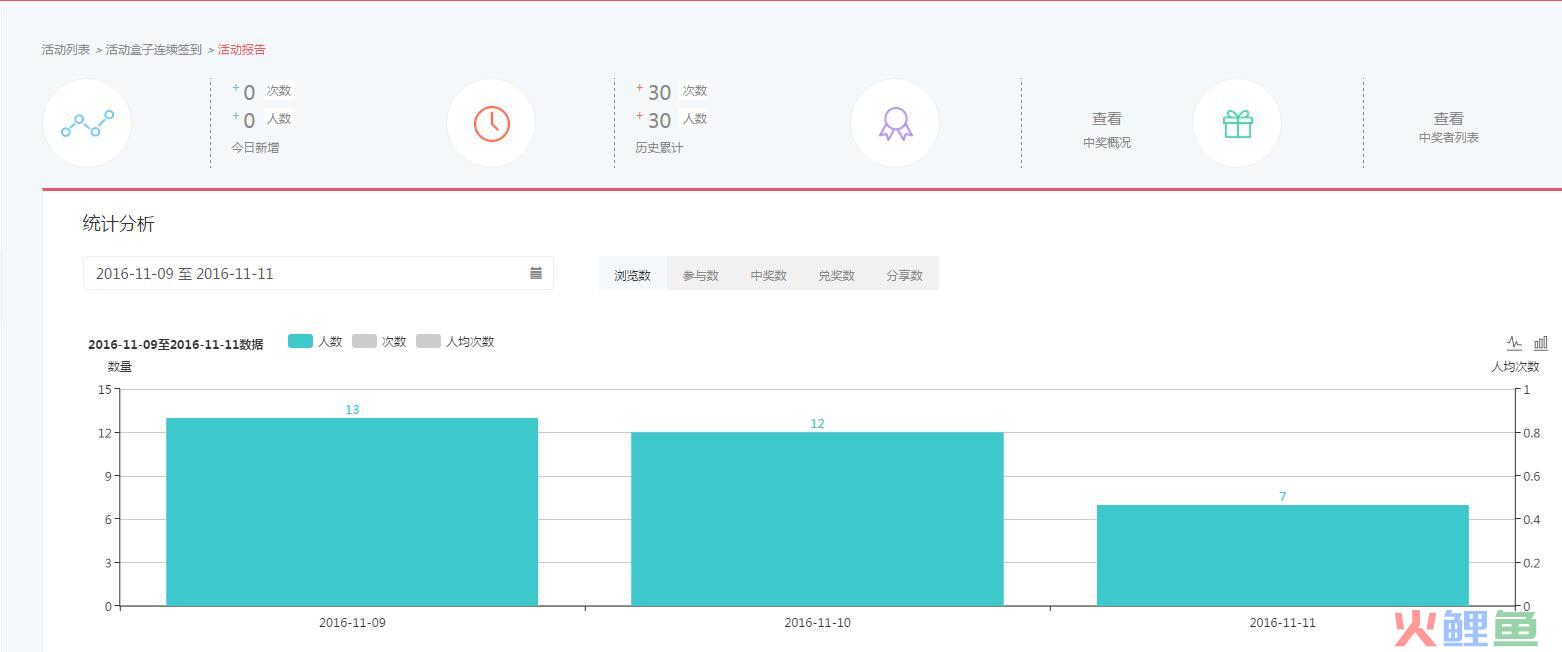Select the 浏览数 tab
Image resolution: width=1562 pixels, height=652 pixels.
click(x=633, y=275)
